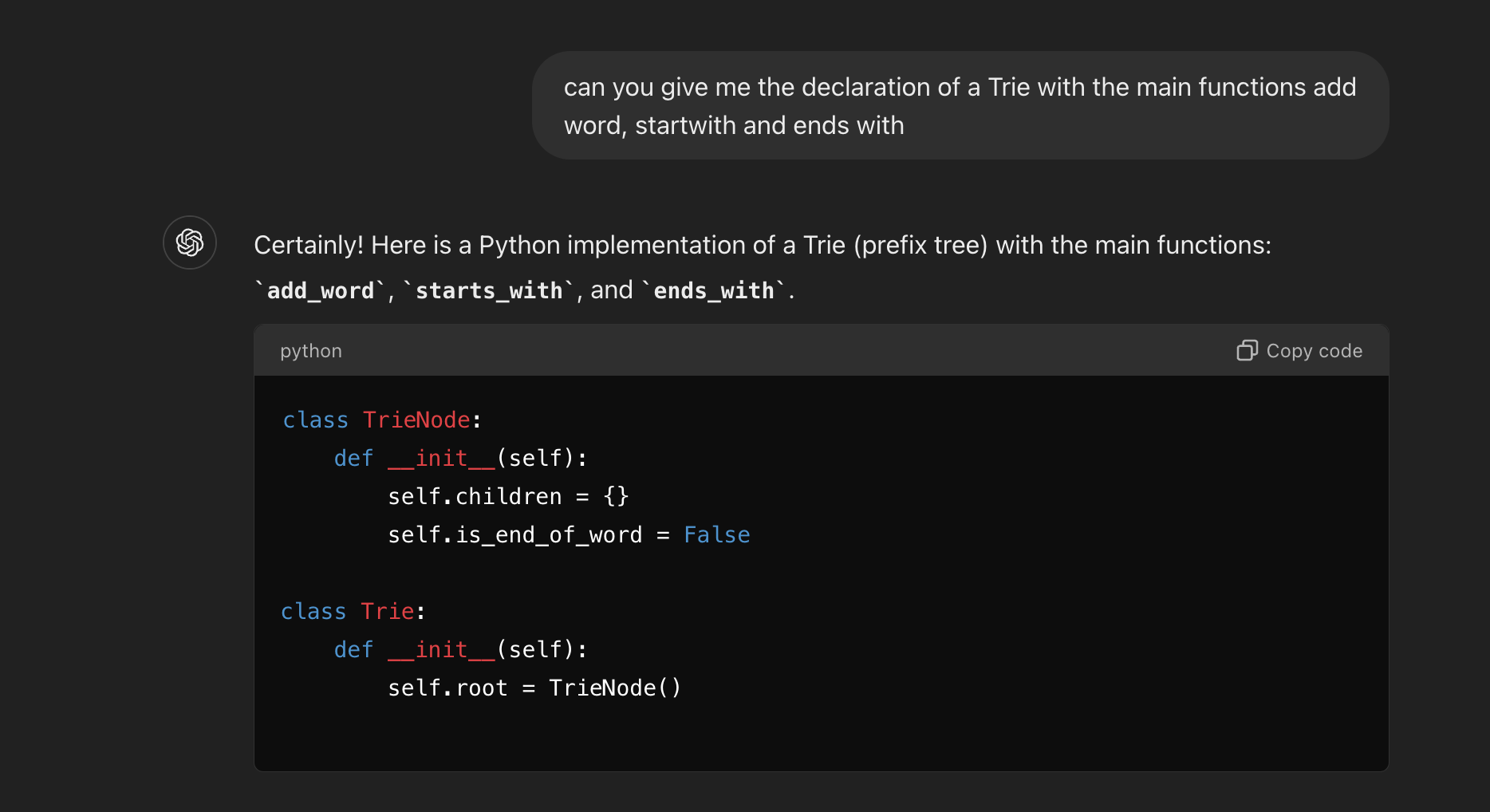Click the "Certainly! Here is a Python implementation" sentence
Screen dimensions: 1490x812
[762, 245]
